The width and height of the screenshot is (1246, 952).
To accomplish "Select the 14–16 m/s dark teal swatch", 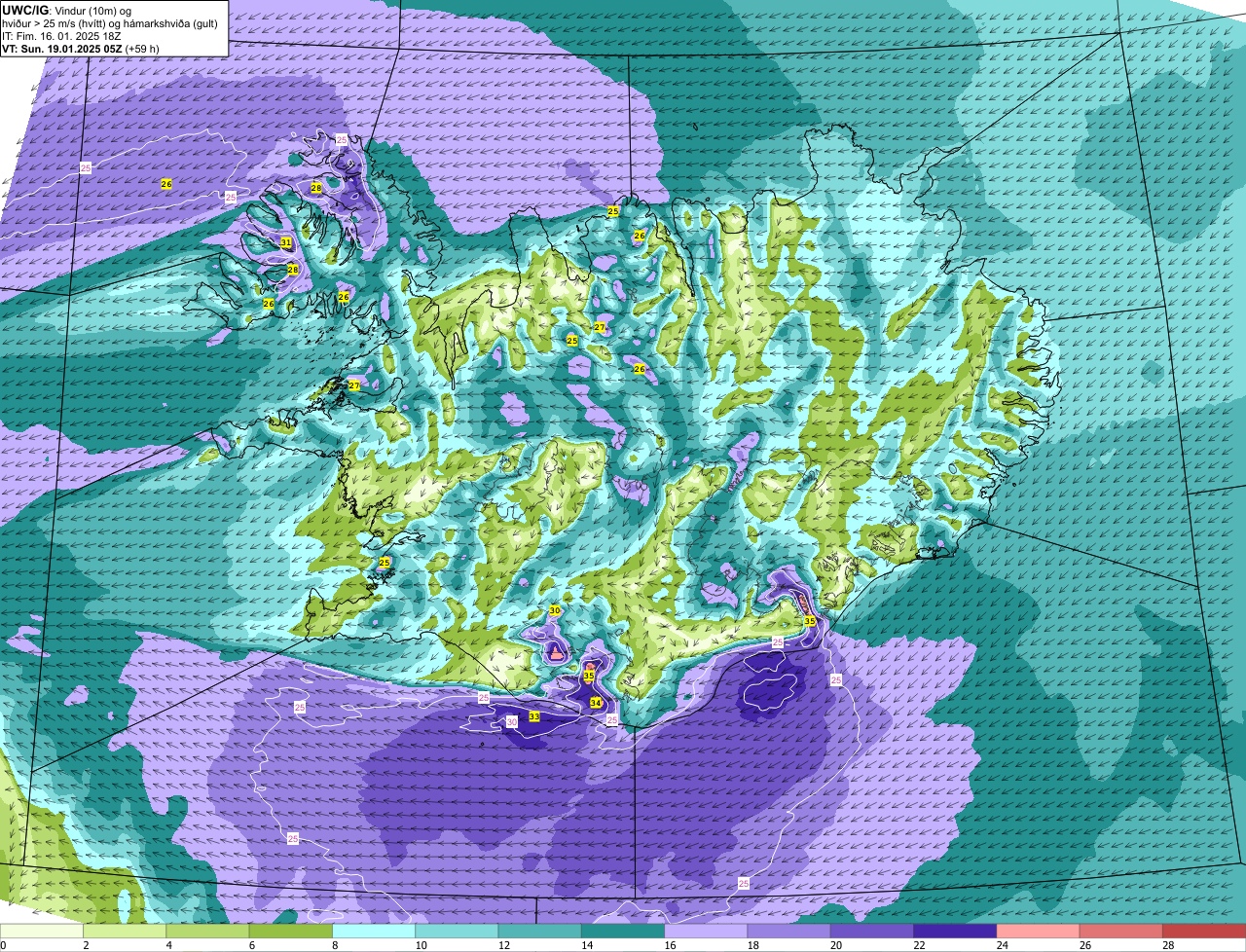I will pos(623,931).
